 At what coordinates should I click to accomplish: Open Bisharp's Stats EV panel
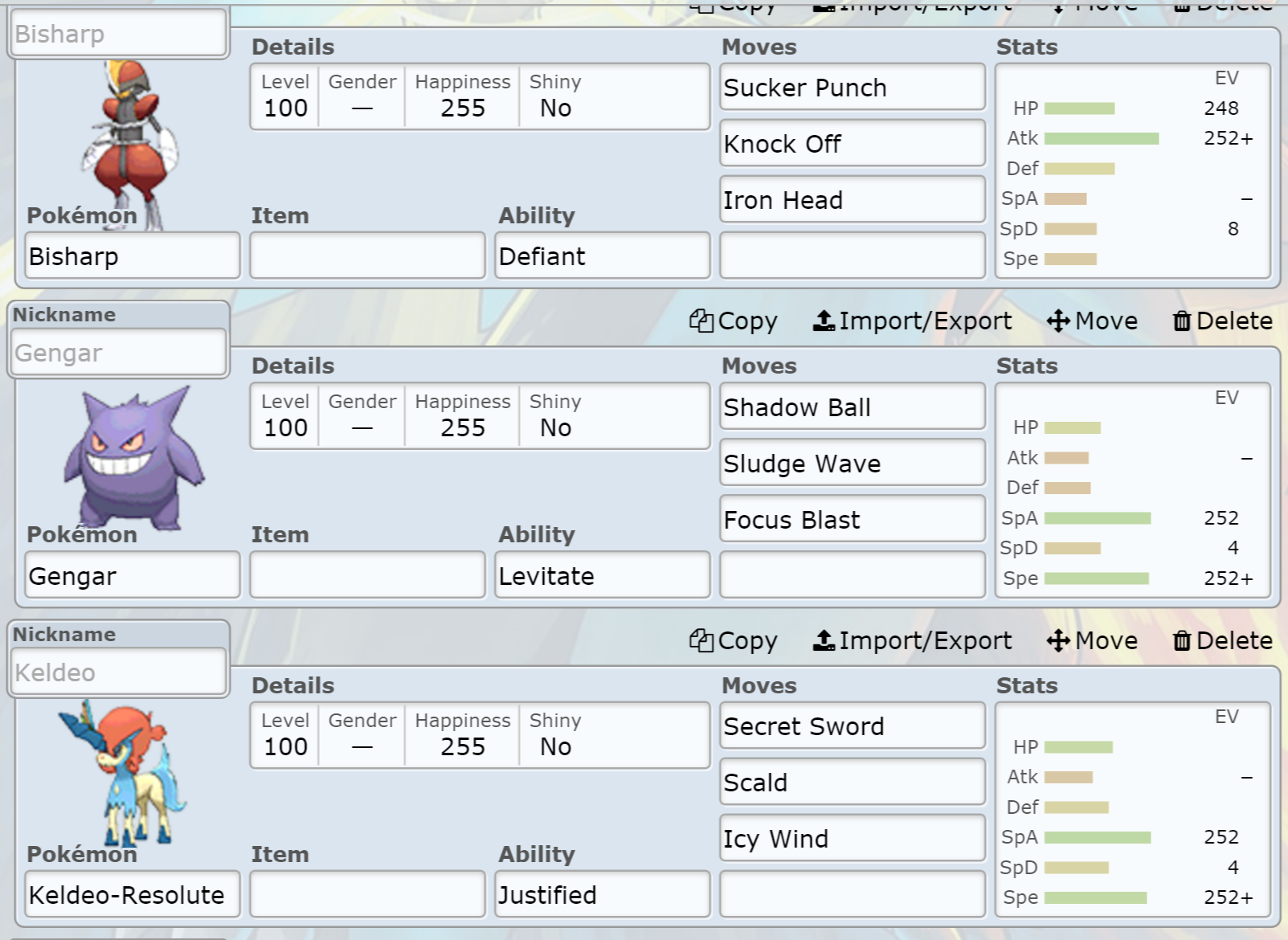1133,171
